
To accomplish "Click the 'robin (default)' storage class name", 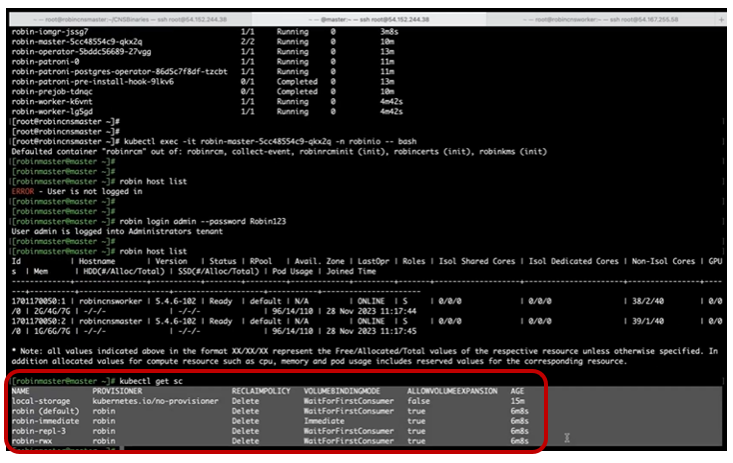I will point(45,411).
